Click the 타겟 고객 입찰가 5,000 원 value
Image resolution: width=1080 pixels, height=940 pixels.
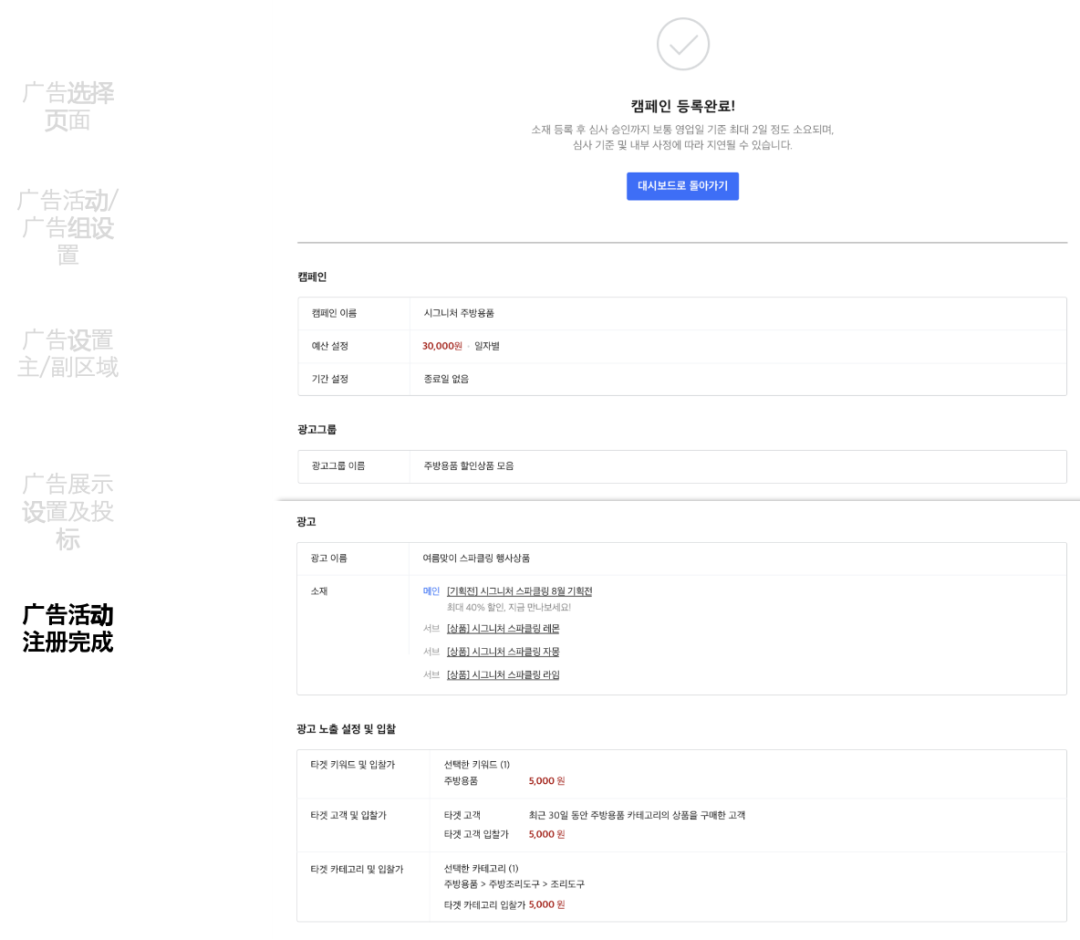(x=547, y=834)
